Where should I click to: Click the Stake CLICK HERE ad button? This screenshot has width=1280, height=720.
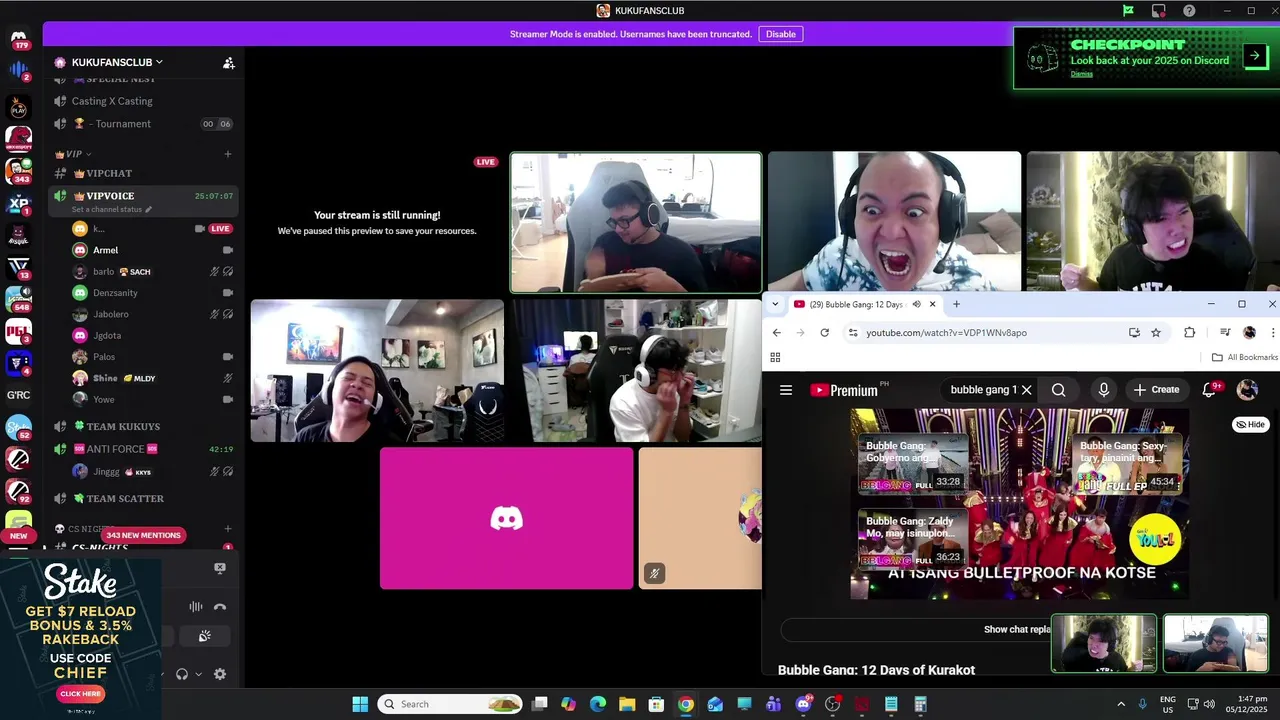click(x=81, y=693)
